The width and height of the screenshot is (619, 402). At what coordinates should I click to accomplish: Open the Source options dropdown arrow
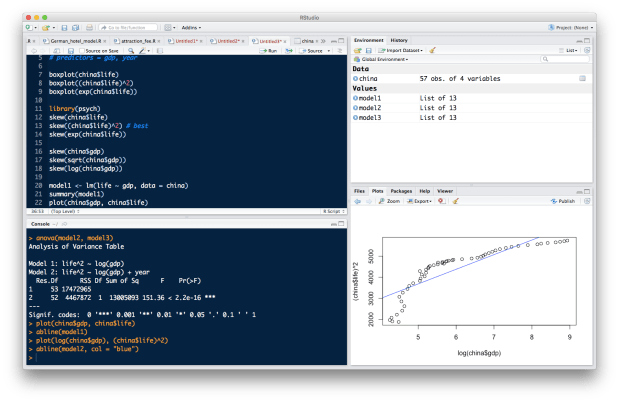pos(329,51)
